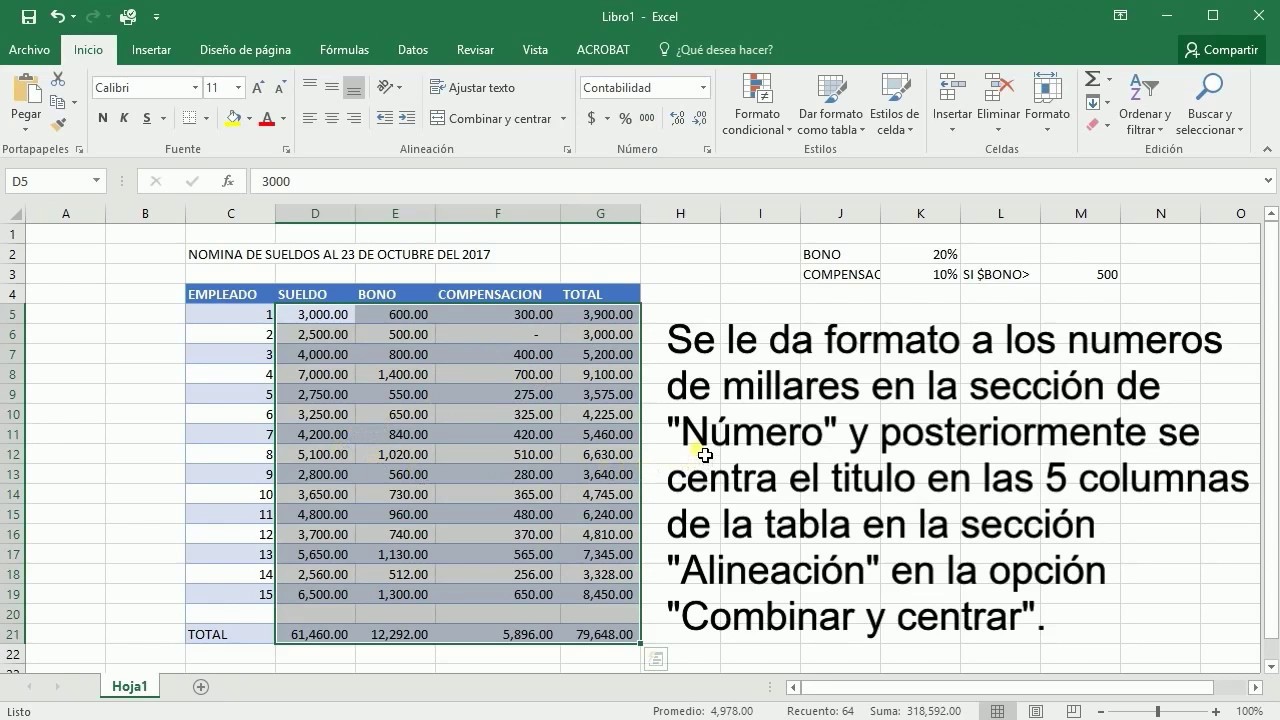Screen dimensions: 1280x720
Task: Switch to the Datos tab
Action: [x=412, y=50]
